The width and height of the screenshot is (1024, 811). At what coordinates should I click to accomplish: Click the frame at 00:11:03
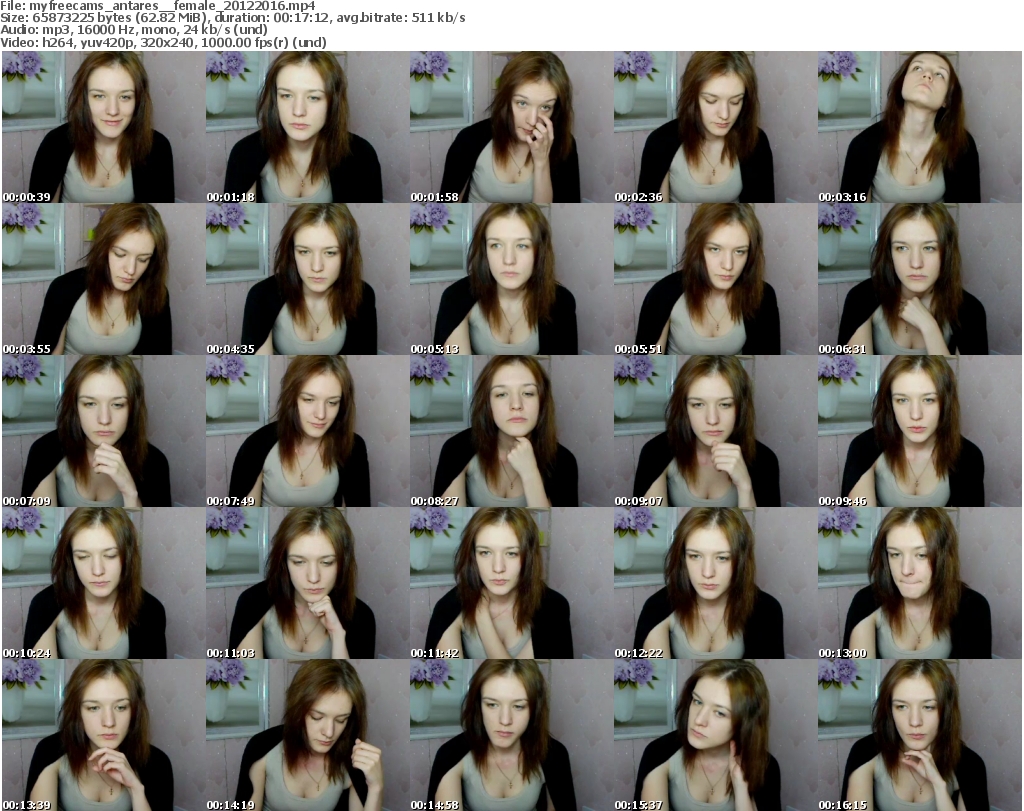(x=307, y=583)
